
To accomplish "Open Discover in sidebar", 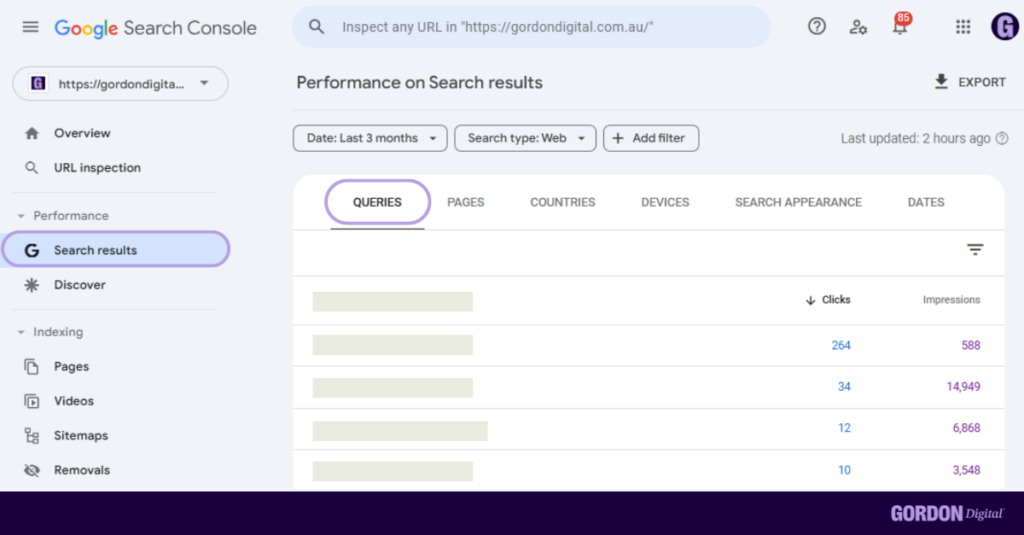I will point(80,285).
